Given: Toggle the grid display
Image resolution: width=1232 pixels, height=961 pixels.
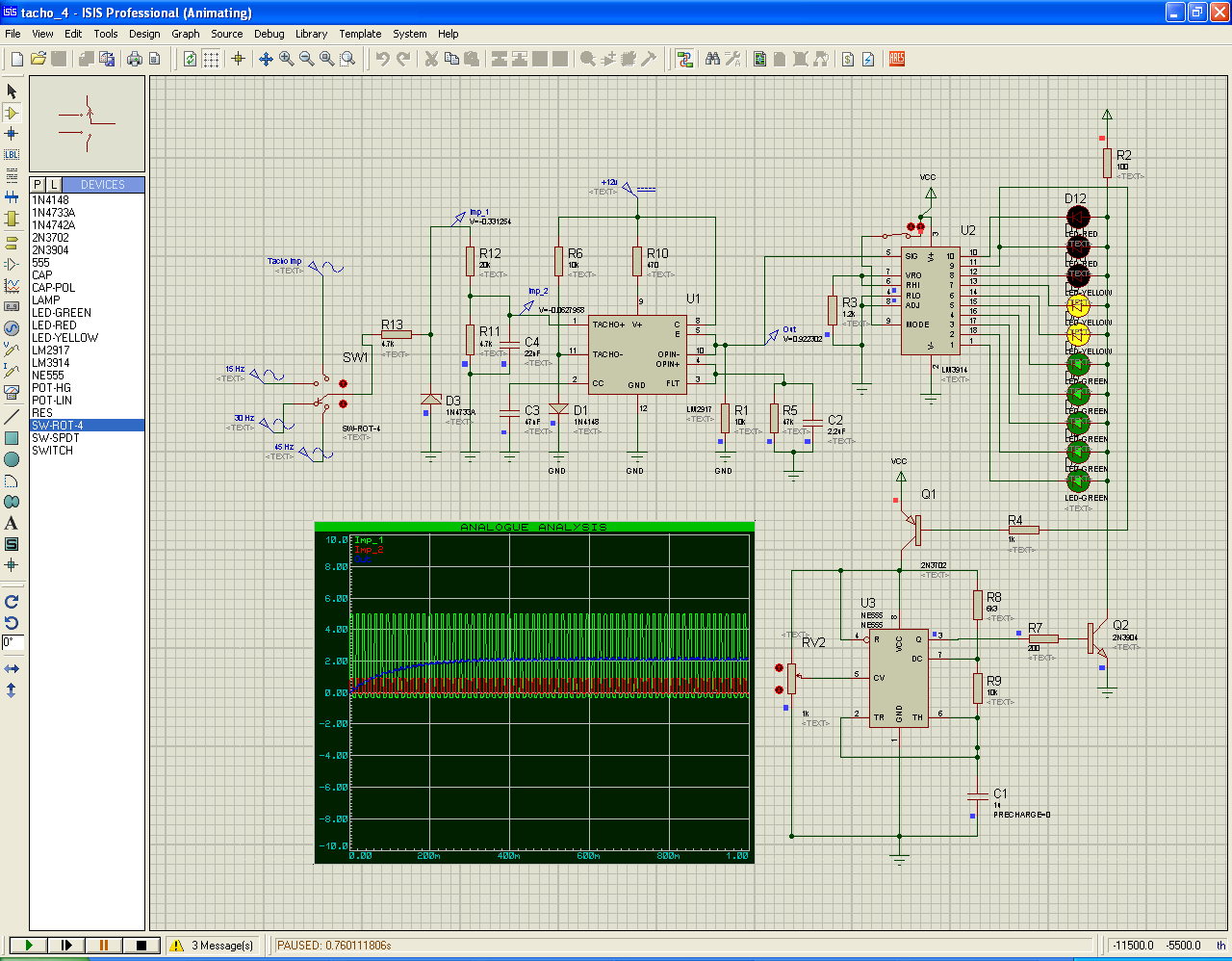Looking at the screenshot, I should pos(211,59).
